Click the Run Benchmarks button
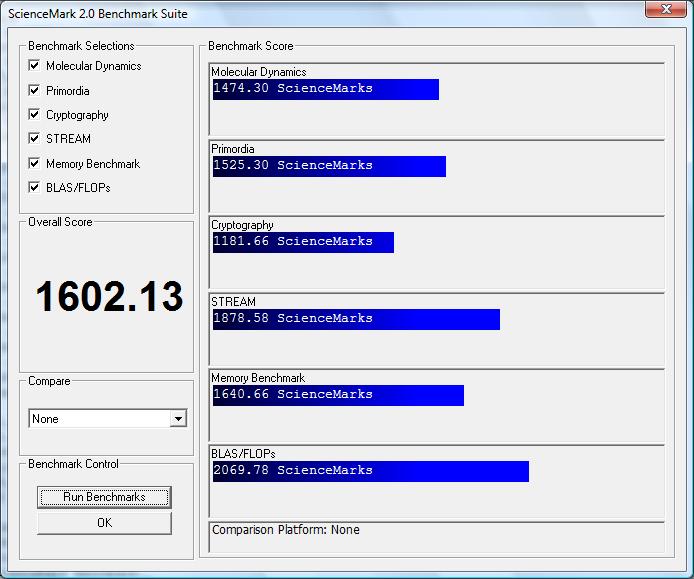The width and height of the screenshot is (694, 579). 104,497
